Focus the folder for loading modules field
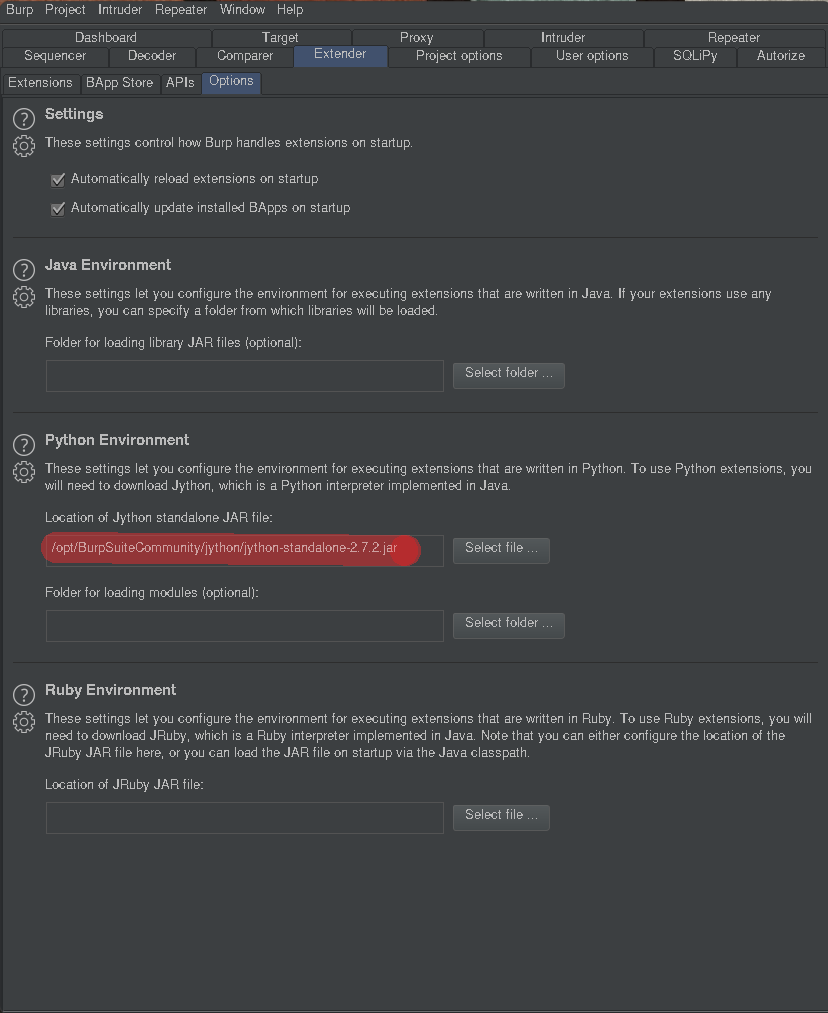 [244, 625]
